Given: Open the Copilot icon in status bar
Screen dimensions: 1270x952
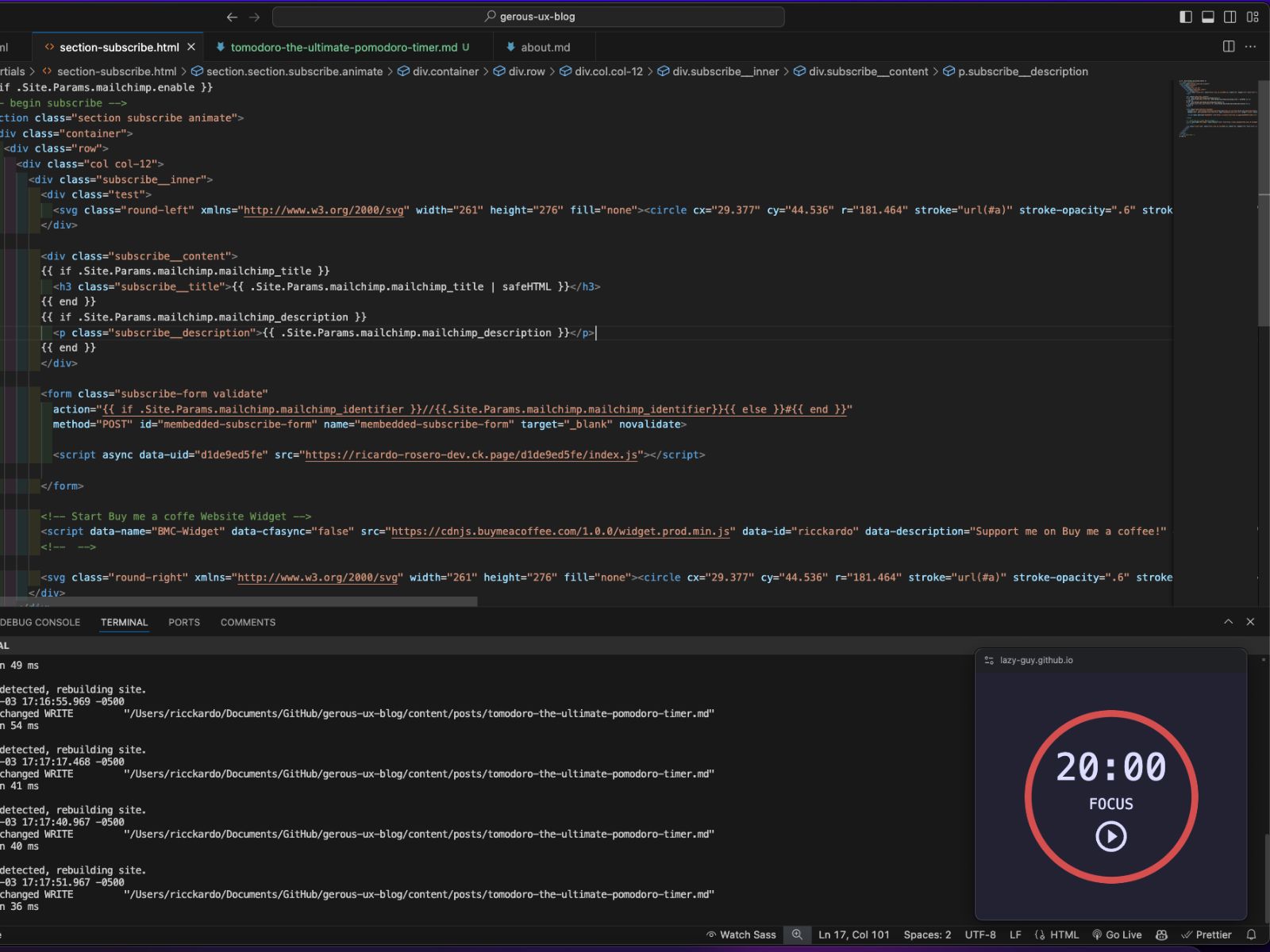Looking at the screenshot, I should click(x=1161, y=935).
